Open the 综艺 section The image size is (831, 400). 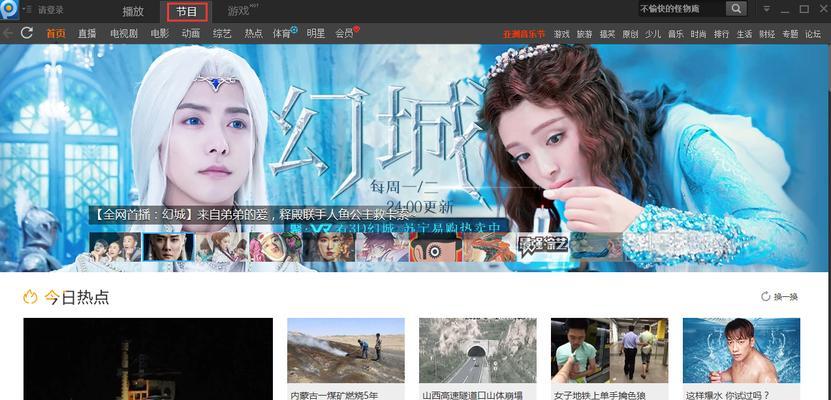tap(222, 33)
